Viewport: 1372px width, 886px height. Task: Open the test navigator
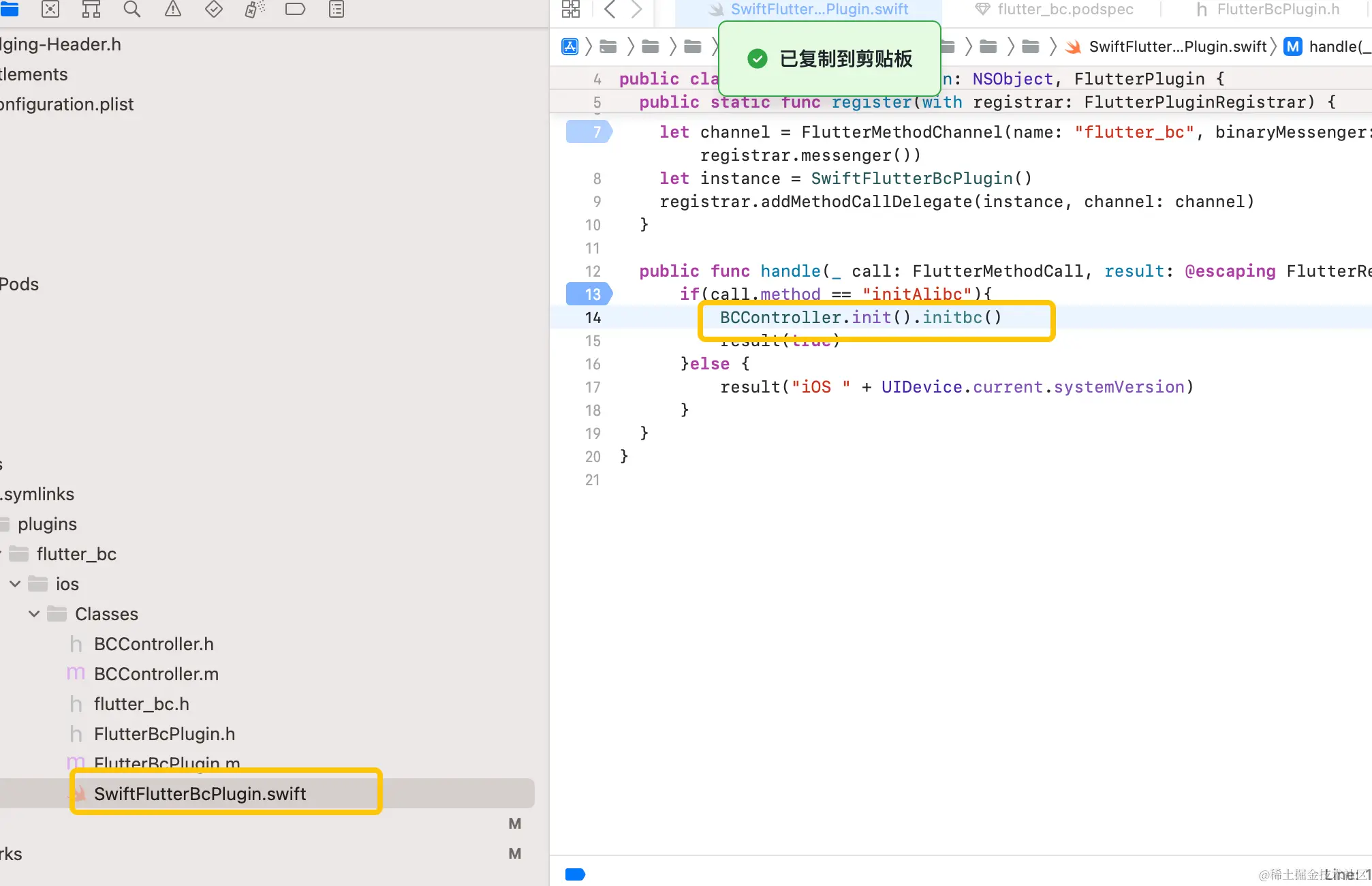point(214,9)
